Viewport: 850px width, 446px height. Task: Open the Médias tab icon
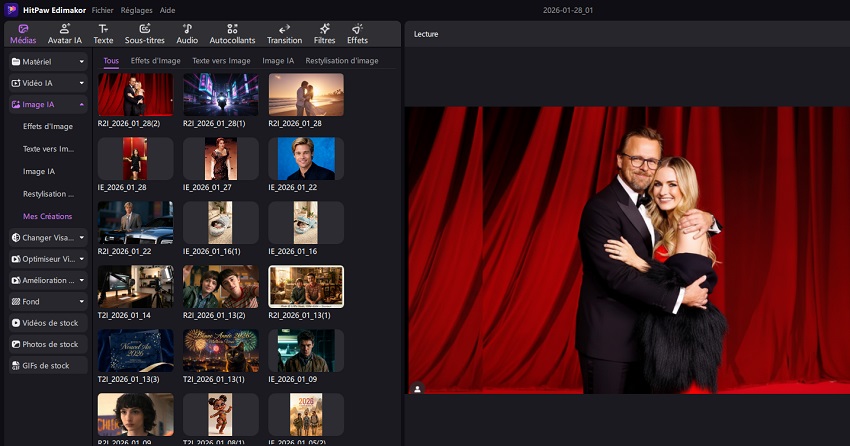coord(23,29)
